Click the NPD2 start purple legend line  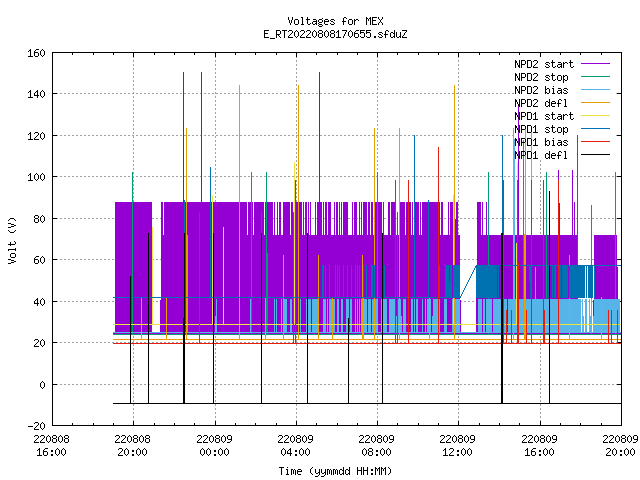click(595, 64)
